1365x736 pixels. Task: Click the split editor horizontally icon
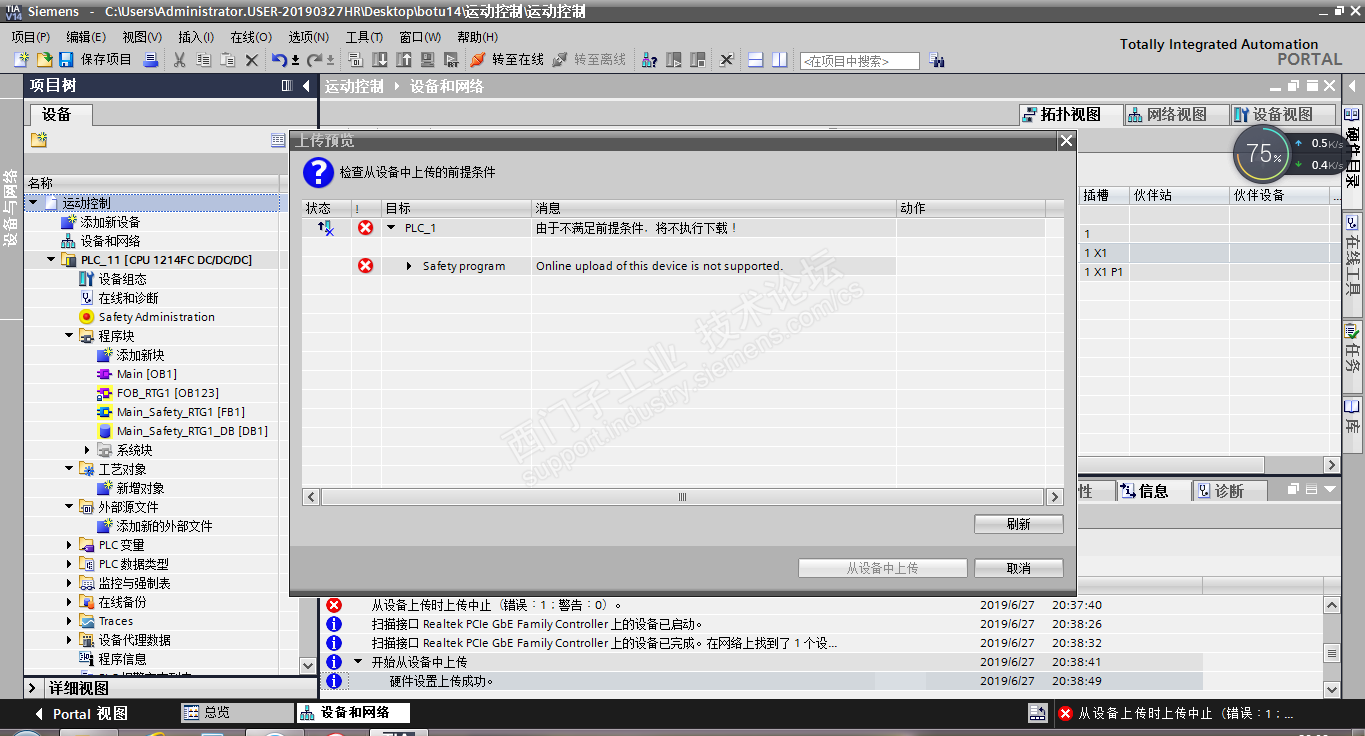point(756,60)
